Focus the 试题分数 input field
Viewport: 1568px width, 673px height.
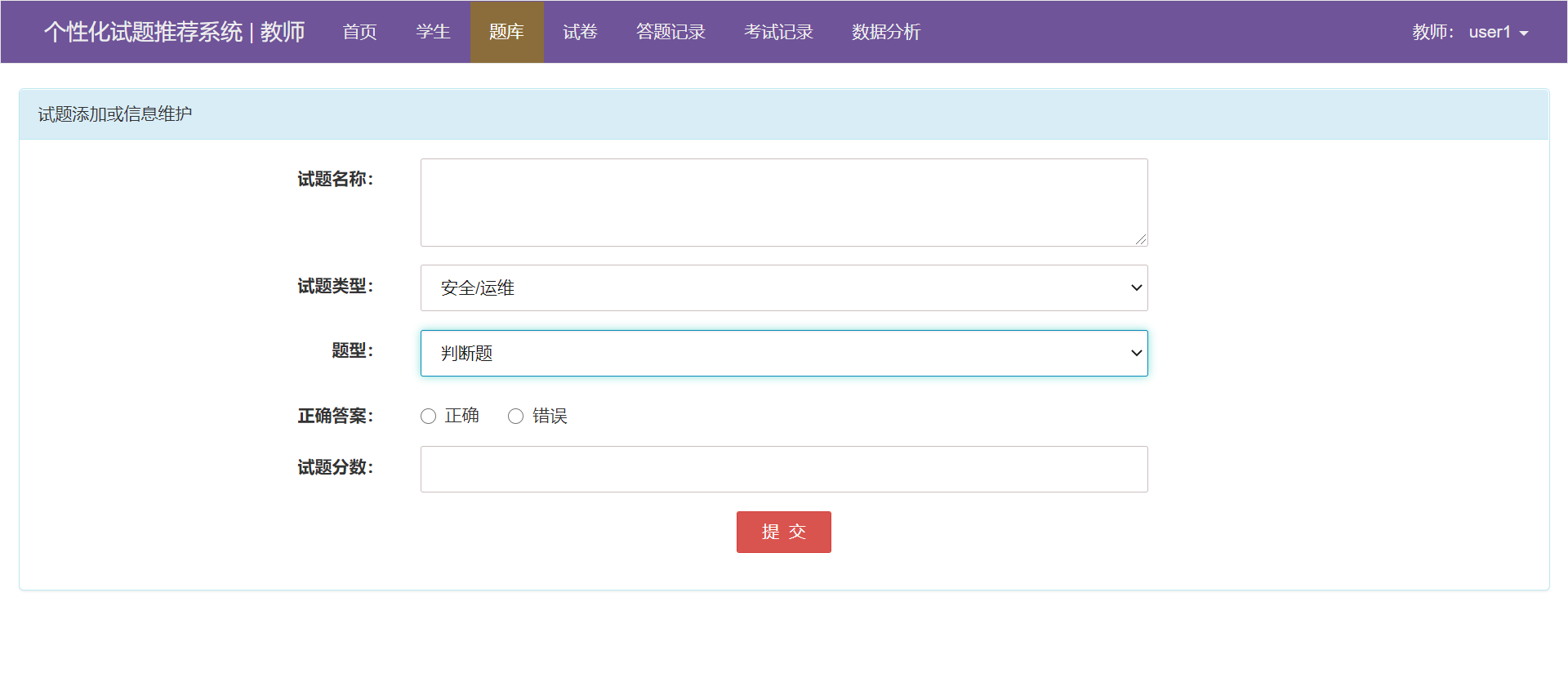tap(784, 469)
